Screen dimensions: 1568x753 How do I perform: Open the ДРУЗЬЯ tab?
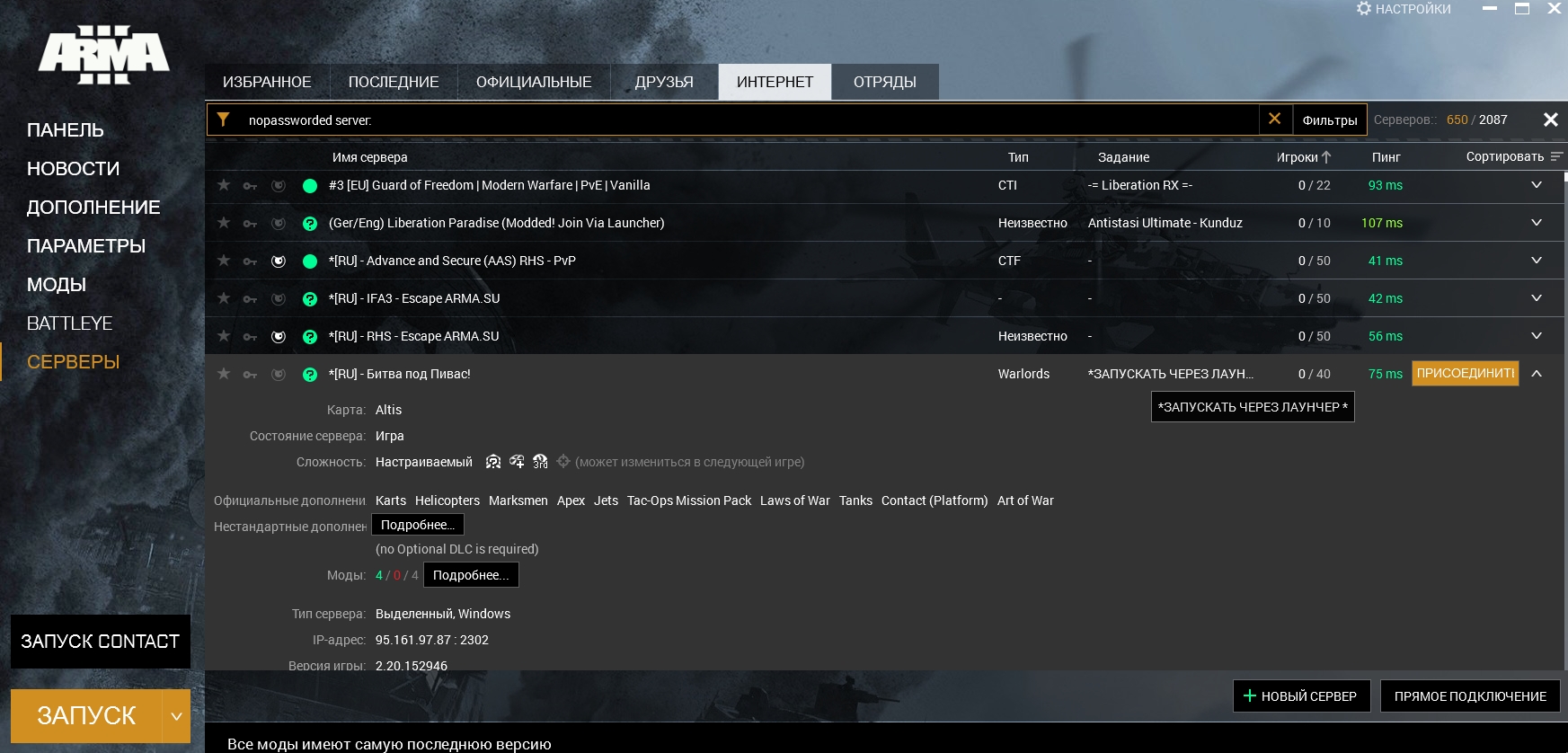click(664, 82)
